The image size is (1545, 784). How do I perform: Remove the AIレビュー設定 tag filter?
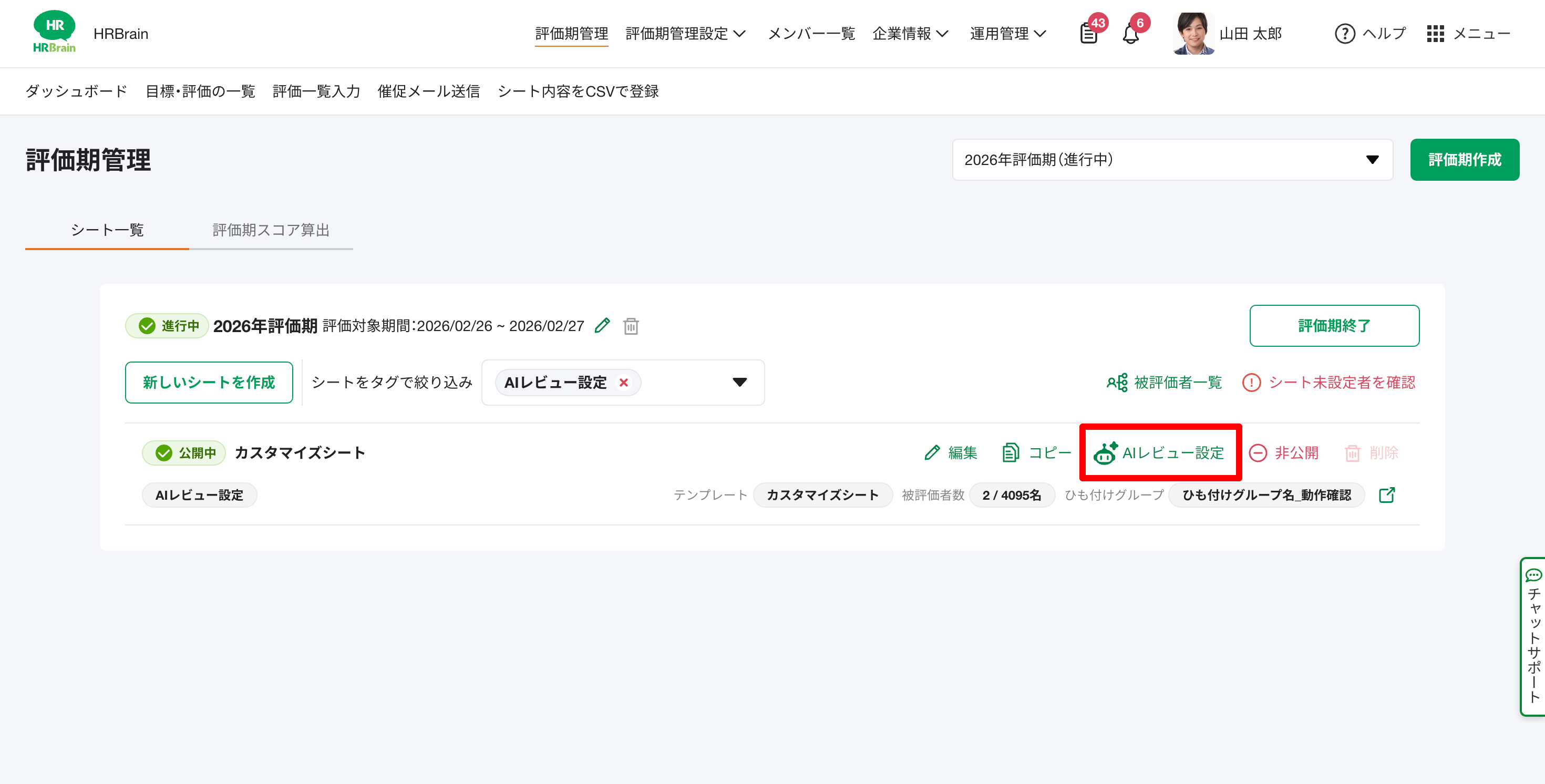pos(624,383)
